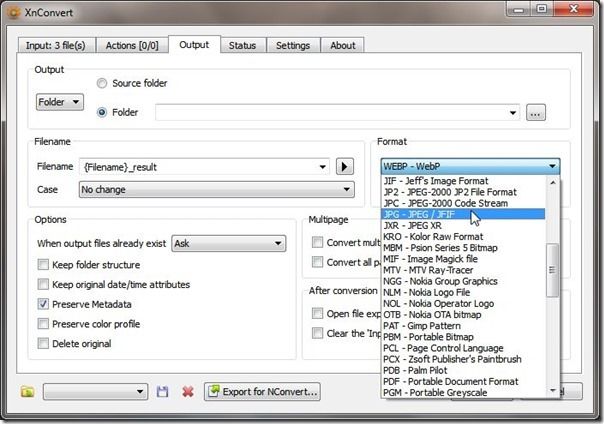Choose MIF - Image Magick file
Image resolution: width=604 pixels, height=424 pixels.
click(463, 259)
